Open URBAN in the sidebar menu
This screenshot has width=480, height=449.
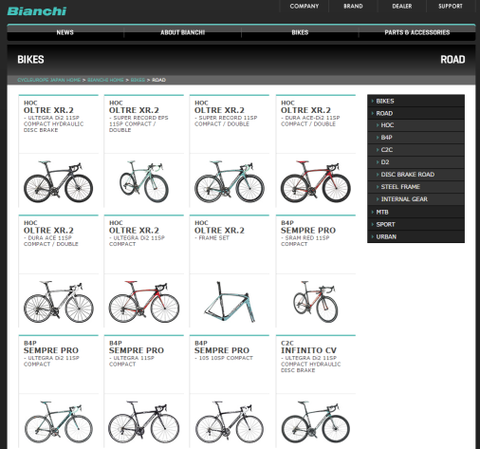point(416,237)
